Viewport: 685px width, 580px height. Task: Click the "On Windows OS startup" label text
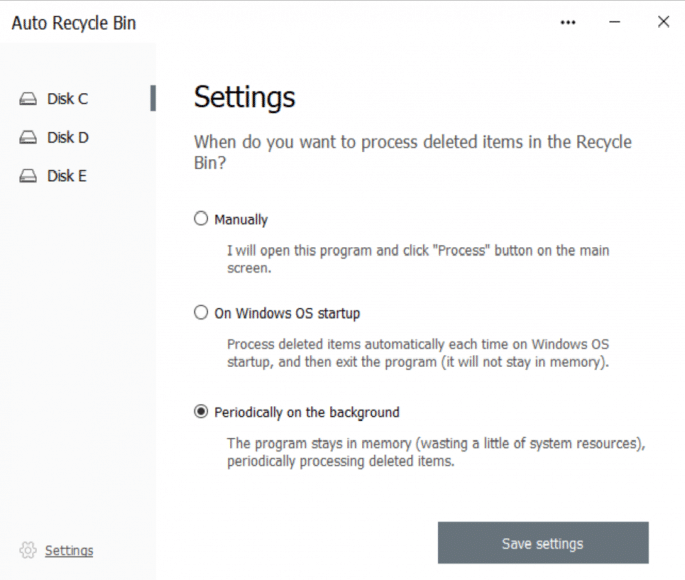point(287,313)
